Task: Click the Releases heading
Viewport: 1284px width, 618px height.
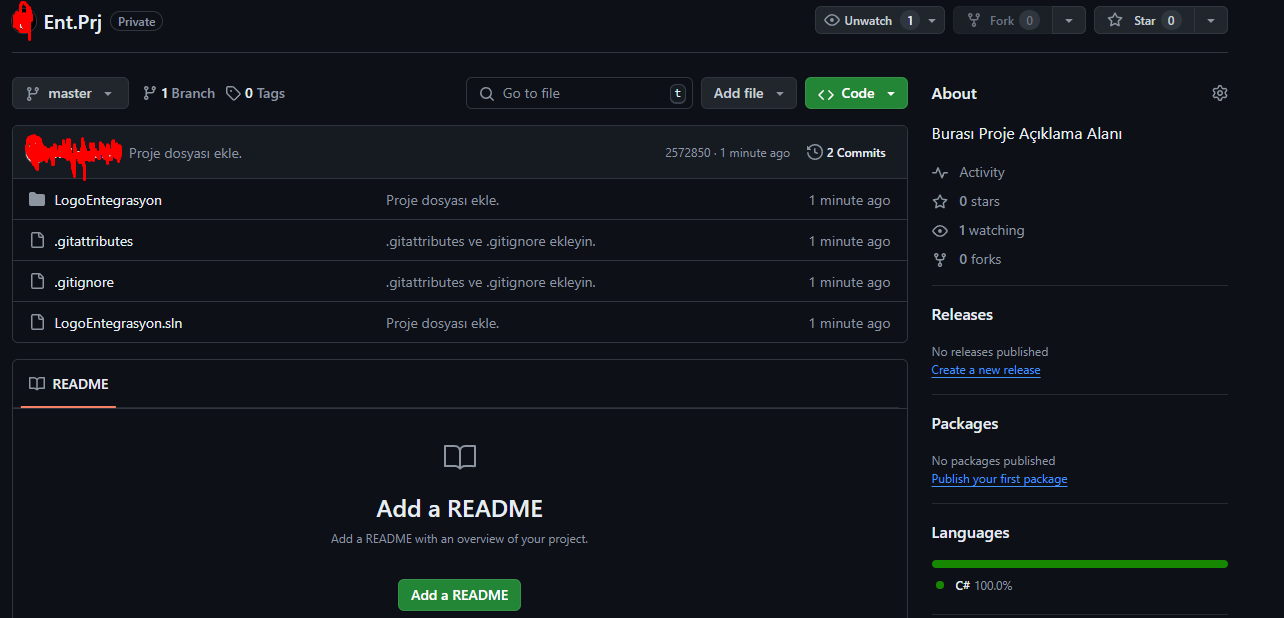Action: pos(962,314)
